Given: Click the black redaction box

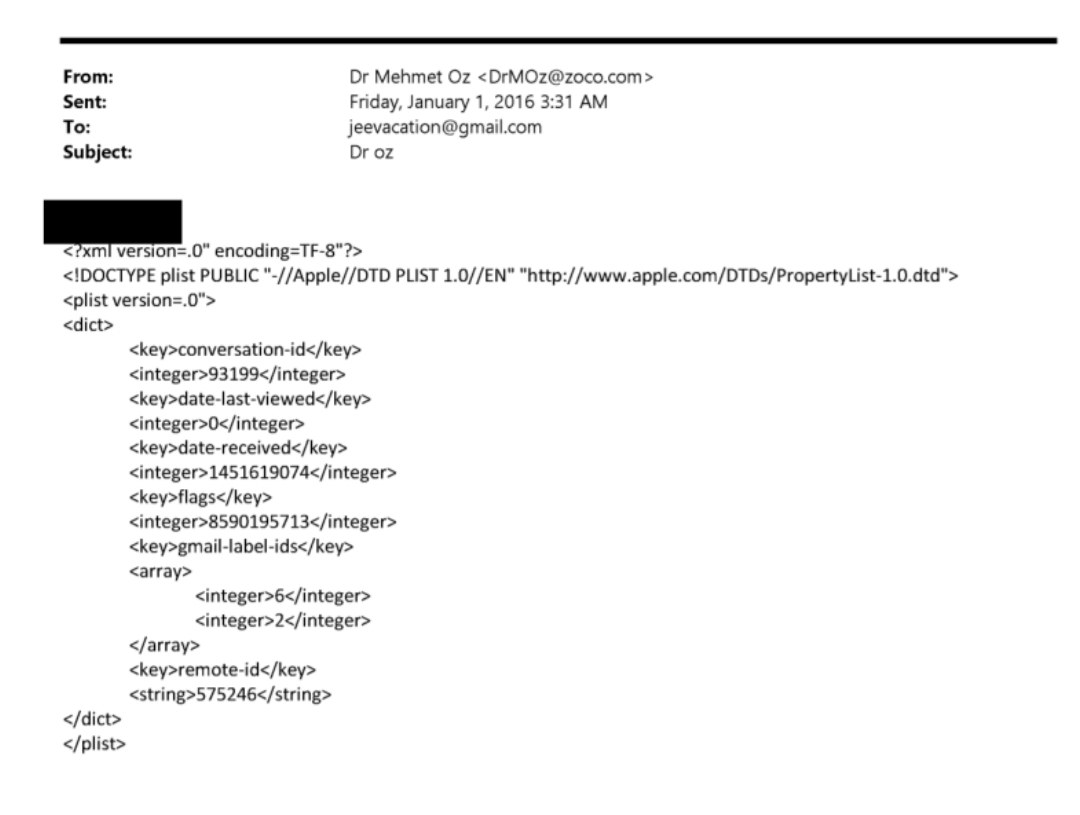Looking at the screenshot, I should 113,222.
